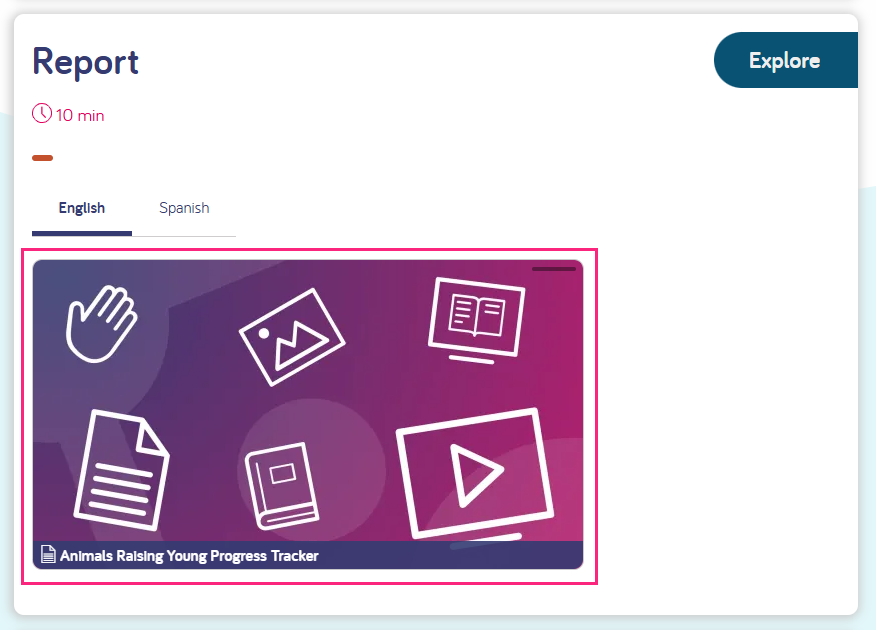Switch to the Spanish tab
The width and height of the screenshot is (876, 630).
[184, 208]
